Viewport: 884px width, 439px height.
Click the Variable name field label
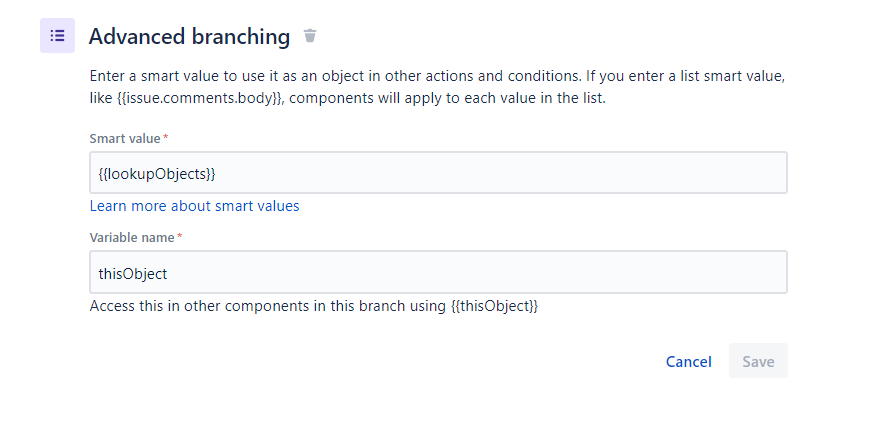pyautogui.click(x=131, y=238)
